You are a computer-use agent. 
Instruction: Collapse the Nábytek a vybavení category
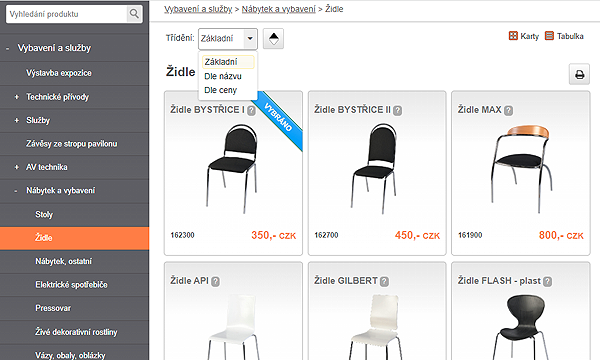pos(16,191)
